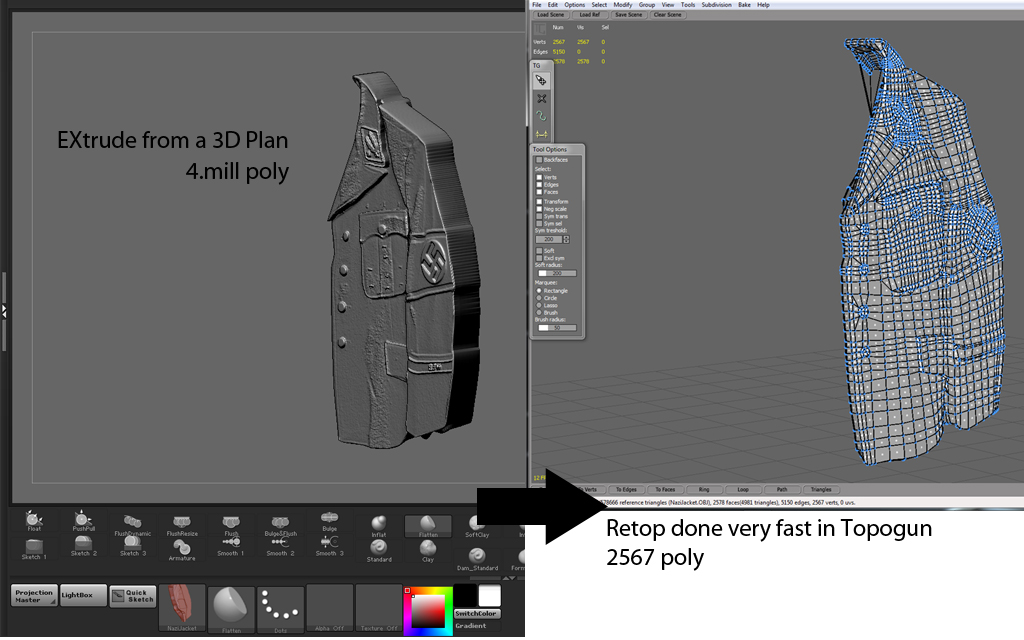Convert selection with To Edges
This screenshot has height=640, width=1024.
[x=626, y=490]
